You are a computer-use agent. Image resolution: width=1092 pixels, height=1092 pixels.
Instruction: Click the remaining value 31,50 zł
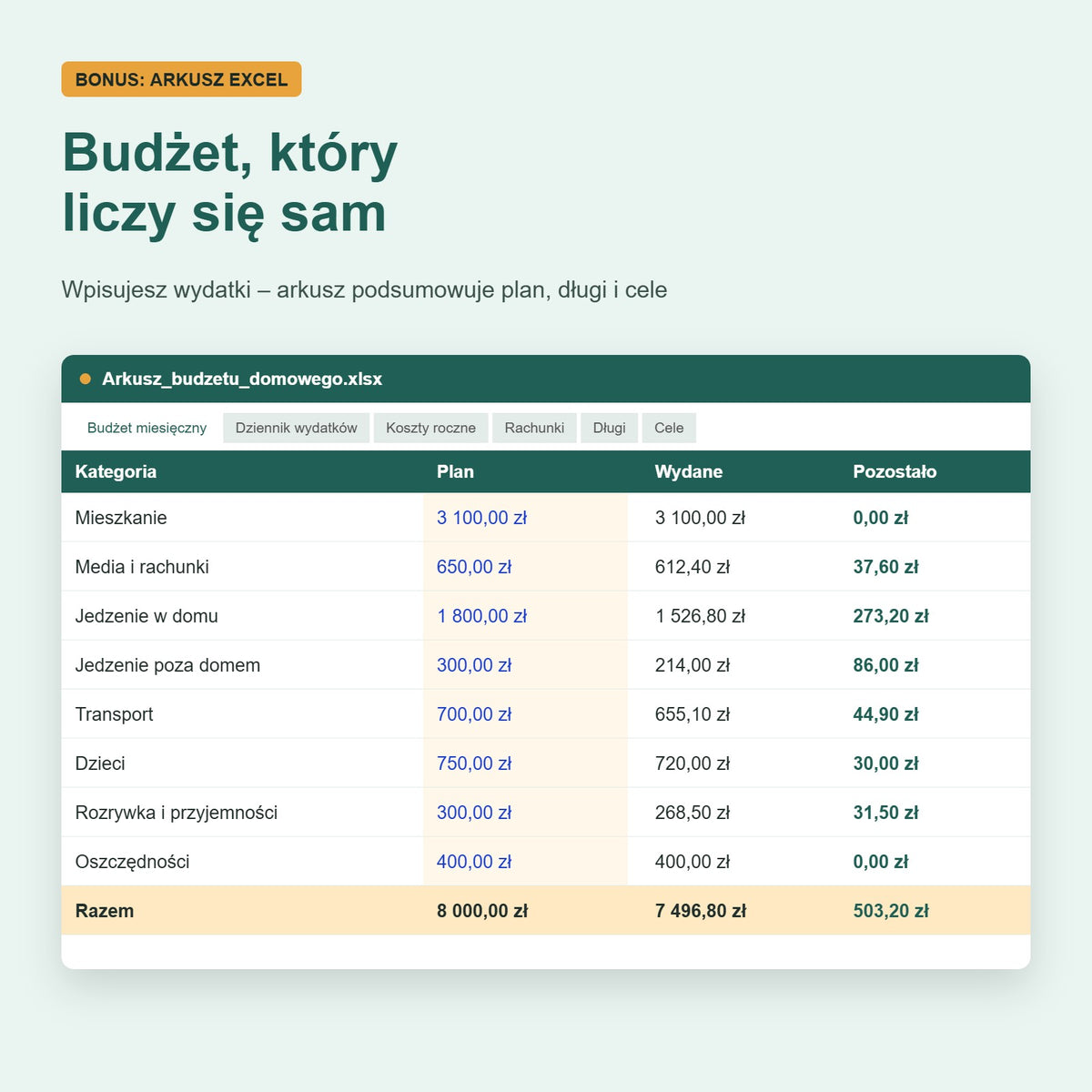tap(885, 813)
